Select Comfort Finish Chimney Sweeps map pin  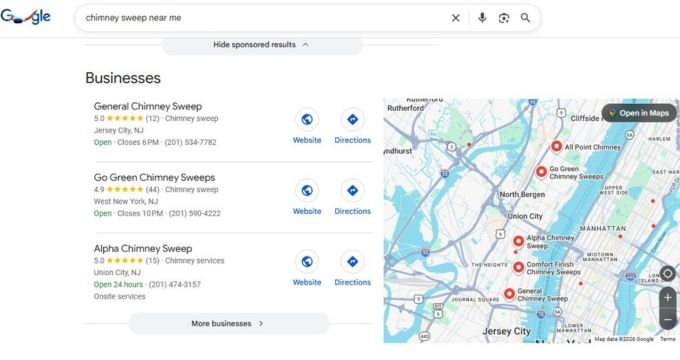click(518, 267)
